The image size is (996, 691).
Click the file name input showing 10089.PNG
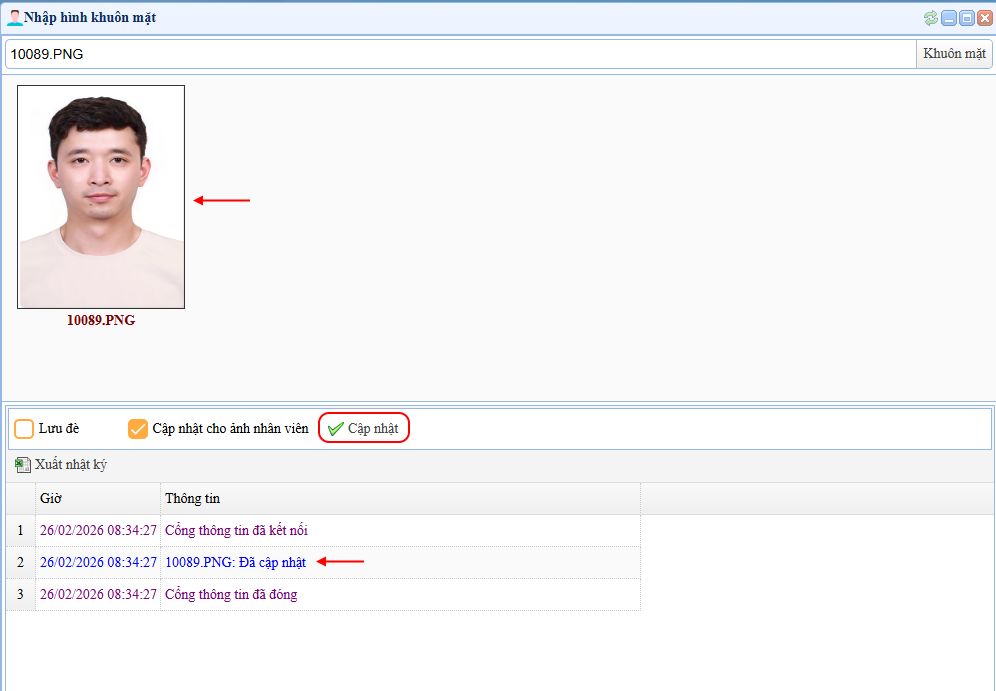coord(460,54)
